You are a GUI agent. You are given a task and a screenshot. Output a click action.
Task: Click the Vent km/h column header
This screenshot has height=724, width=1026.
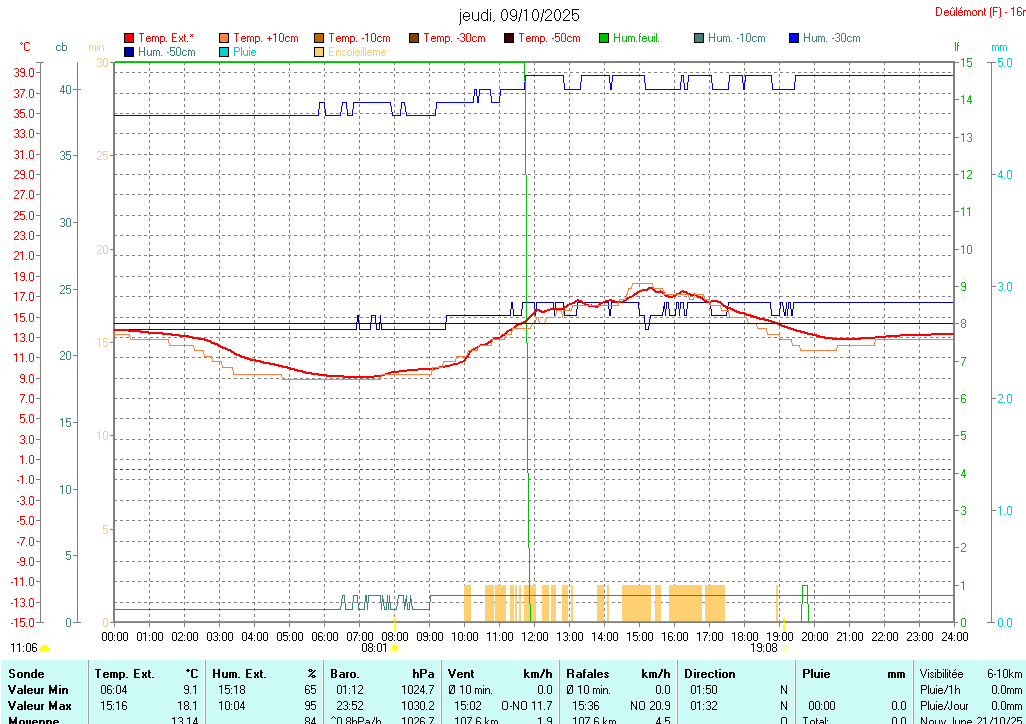[499, 674]
